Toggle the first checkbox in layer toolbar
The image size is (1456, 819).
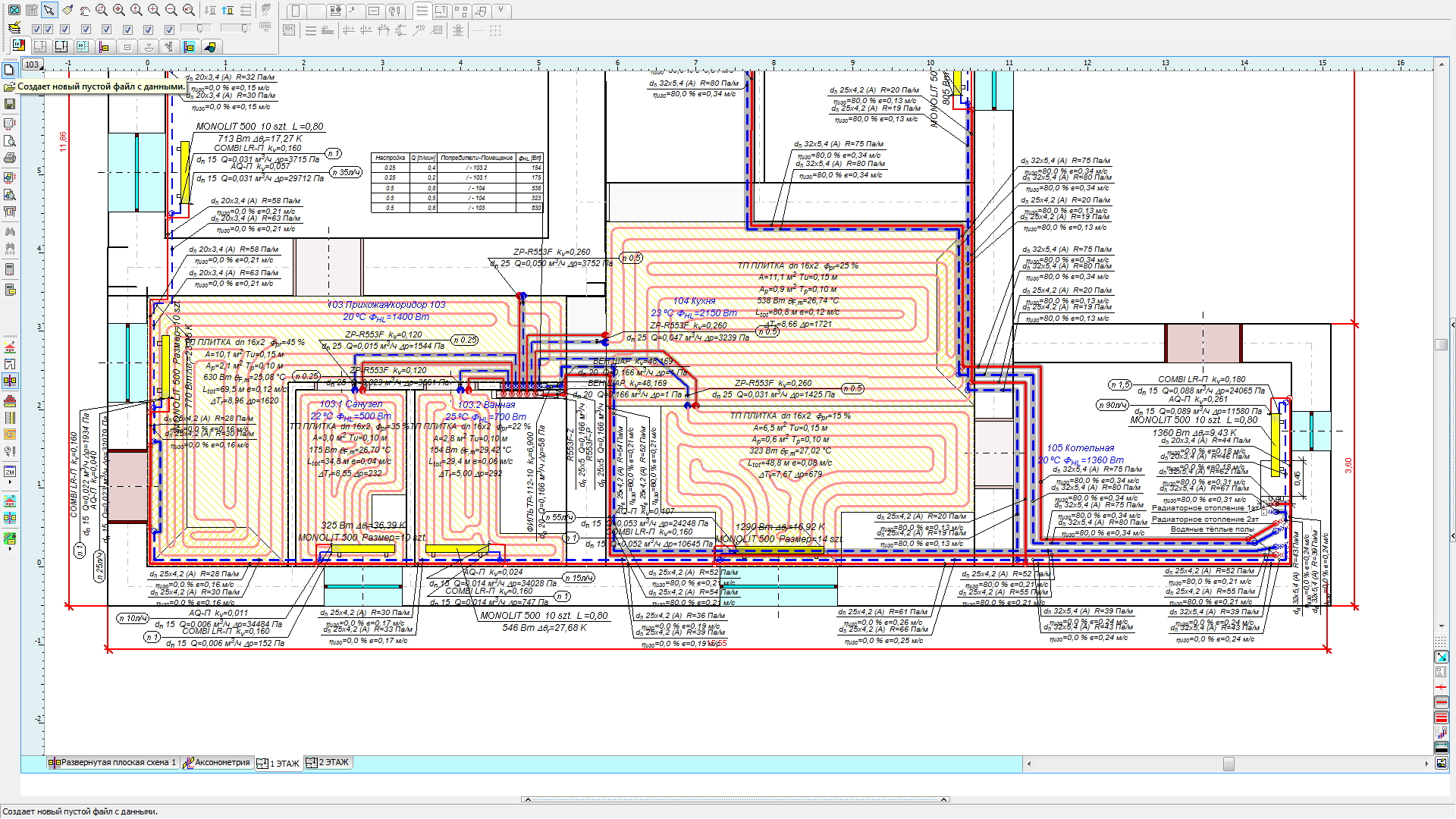[36, 30]
